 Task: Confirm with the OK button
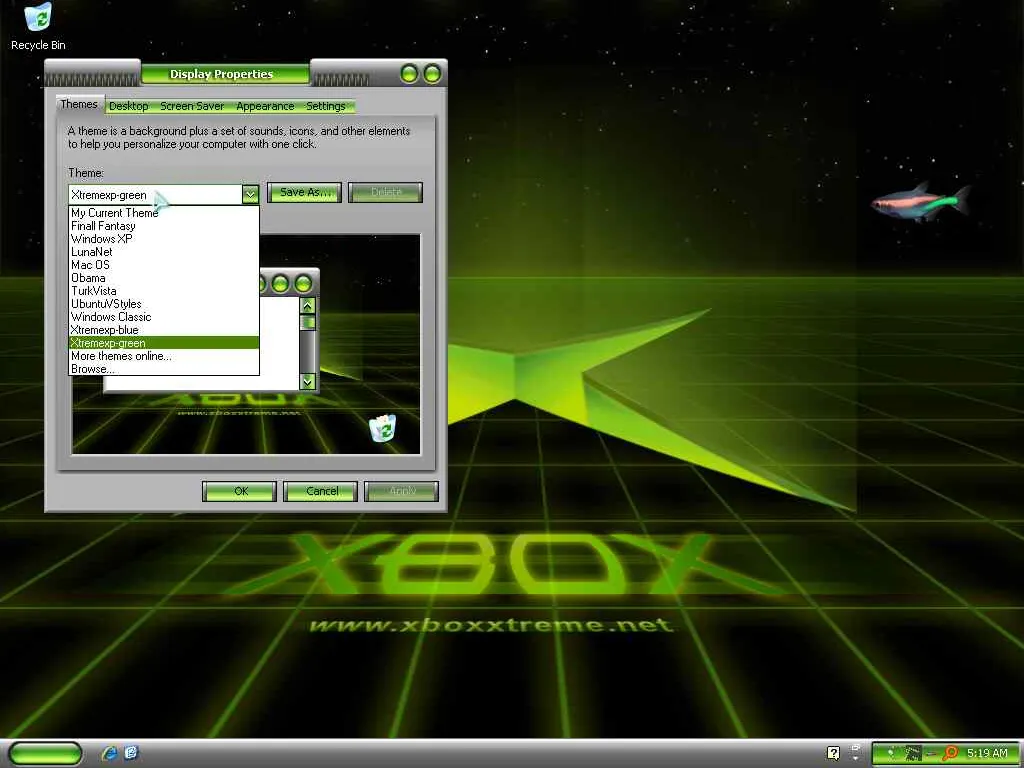pyautogui.click(x=239, y=491)
